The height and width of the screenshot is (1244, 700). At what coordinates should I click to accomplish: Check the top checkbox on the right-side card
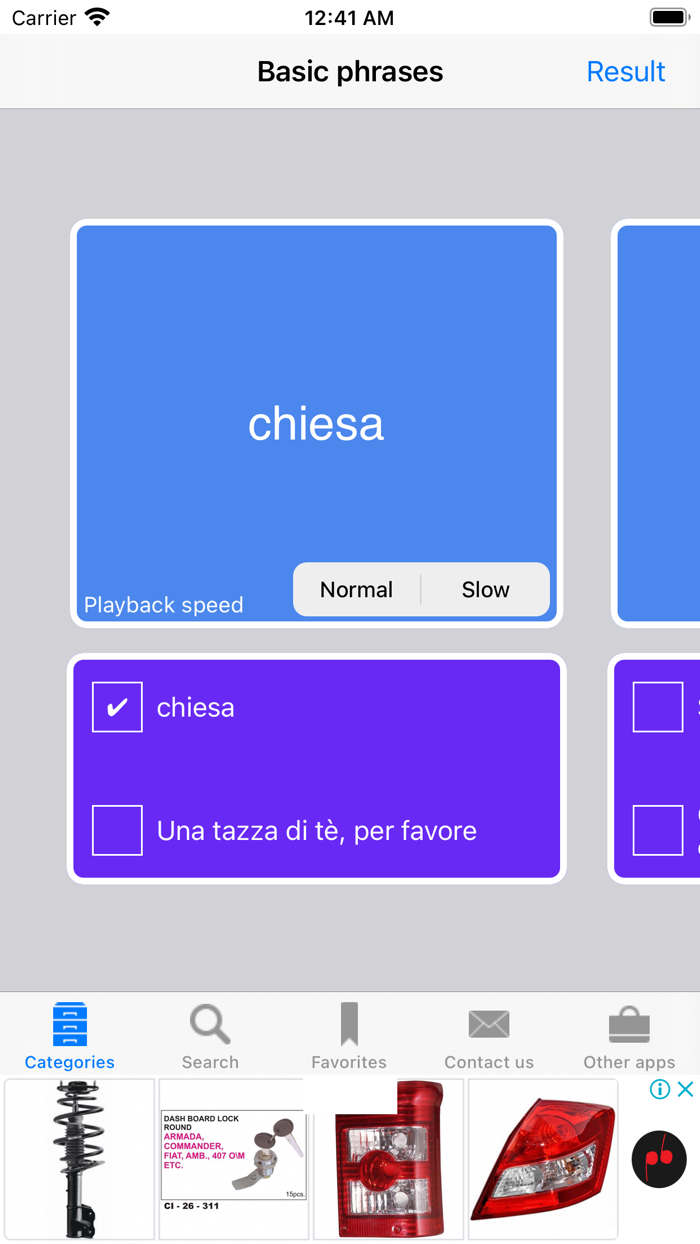tap(657, 707)
